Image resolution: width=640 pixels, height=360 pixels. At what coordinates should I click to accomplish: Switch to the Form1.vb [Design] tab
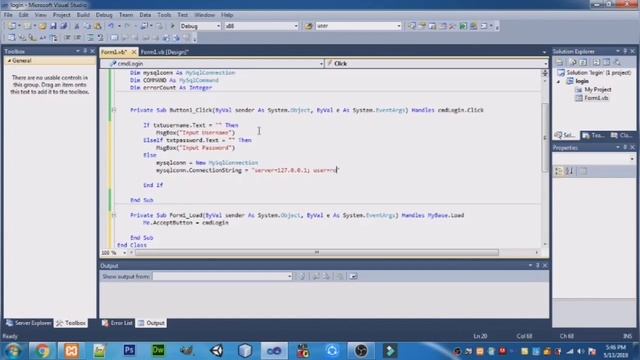pos(164,52)
